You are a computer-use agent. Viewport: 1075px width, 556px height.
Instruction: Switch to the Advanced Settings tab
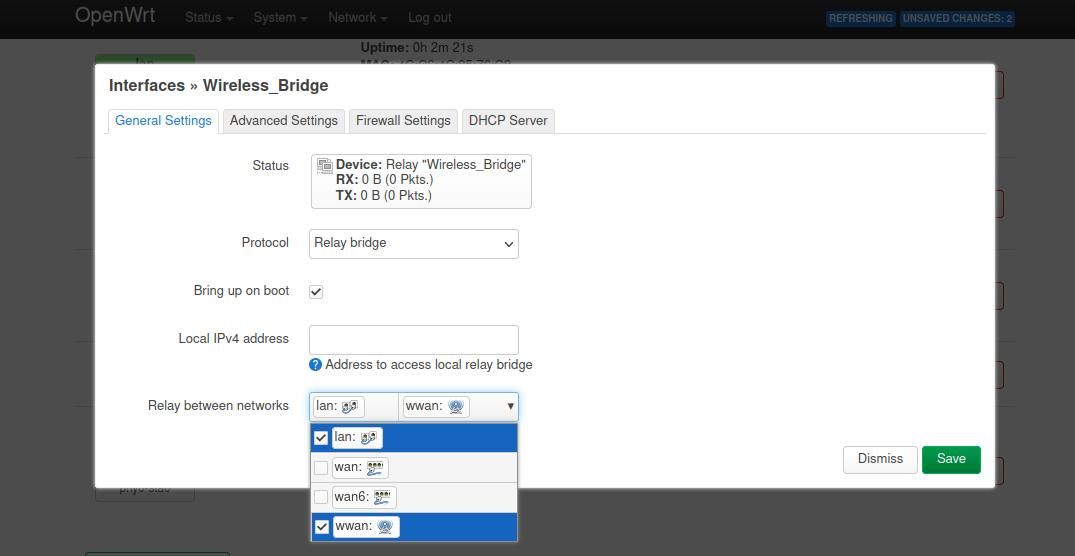pyautogui.click(x=284, y=121)
